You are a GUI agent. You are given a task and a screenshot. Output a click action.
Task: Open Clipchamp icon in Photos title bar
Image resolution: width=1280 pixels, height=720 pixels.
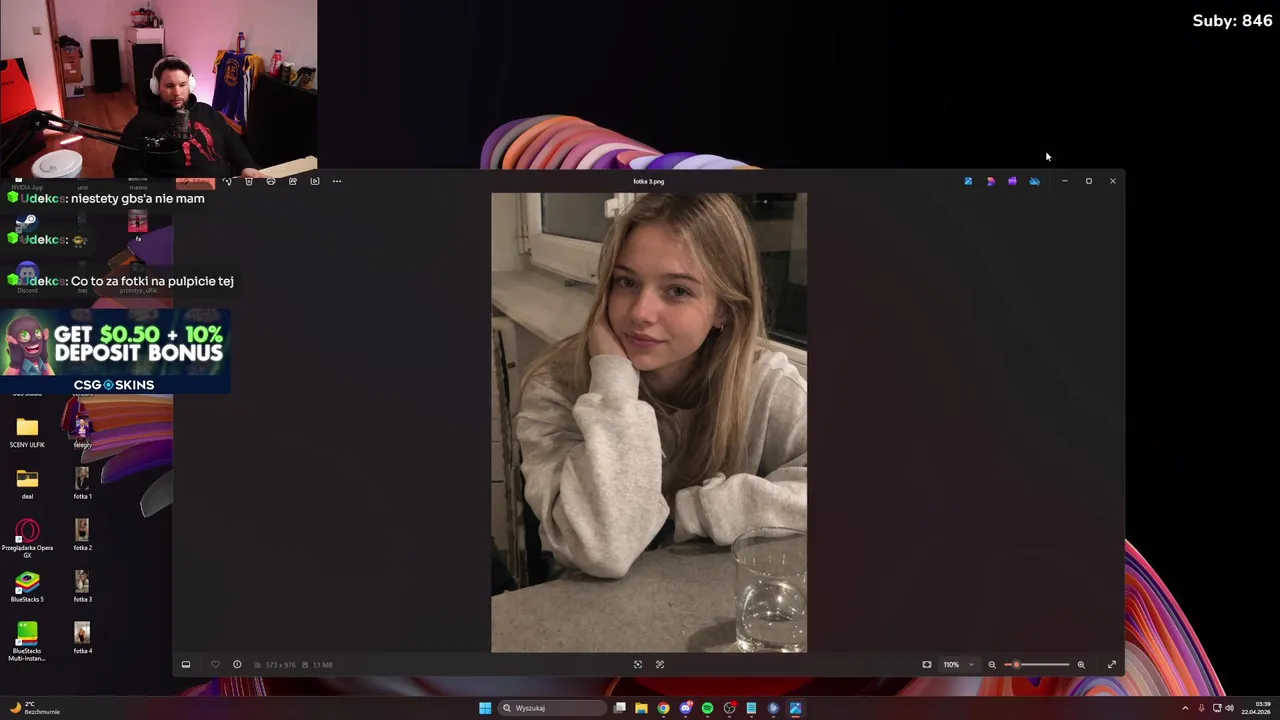coord(1012,181)
